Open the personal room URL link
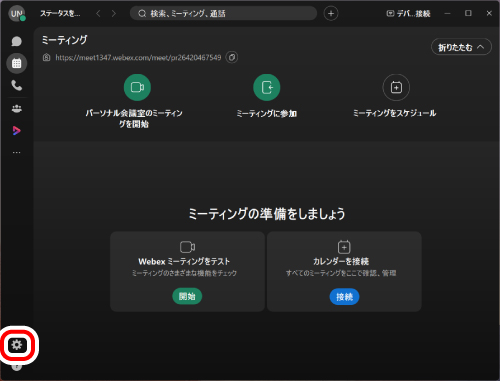Viewport: 500px width, 381px height. (x=138, y=58)
